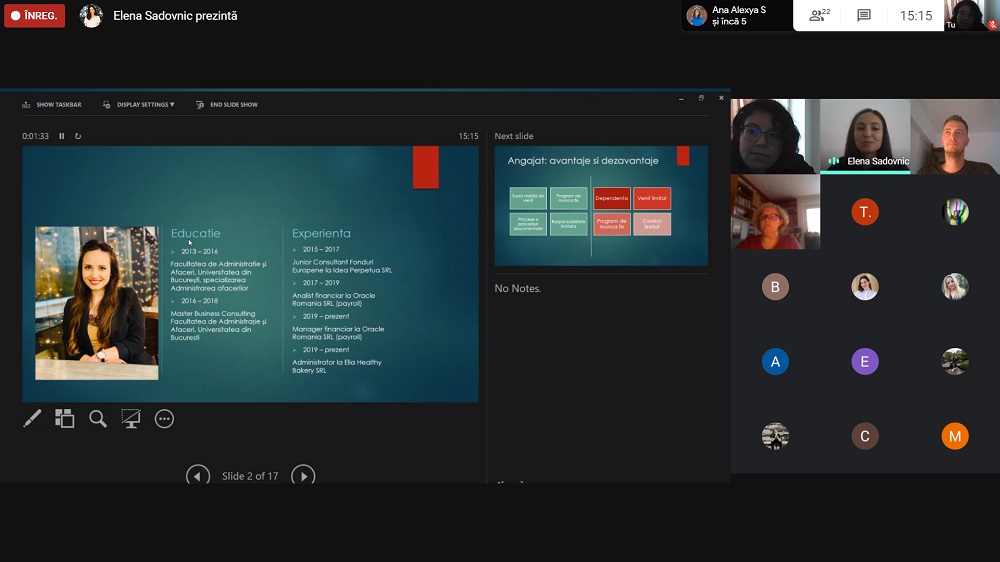Open the participants list showing 22 people
Screen dimensions: 1000x562
(820, 15)
